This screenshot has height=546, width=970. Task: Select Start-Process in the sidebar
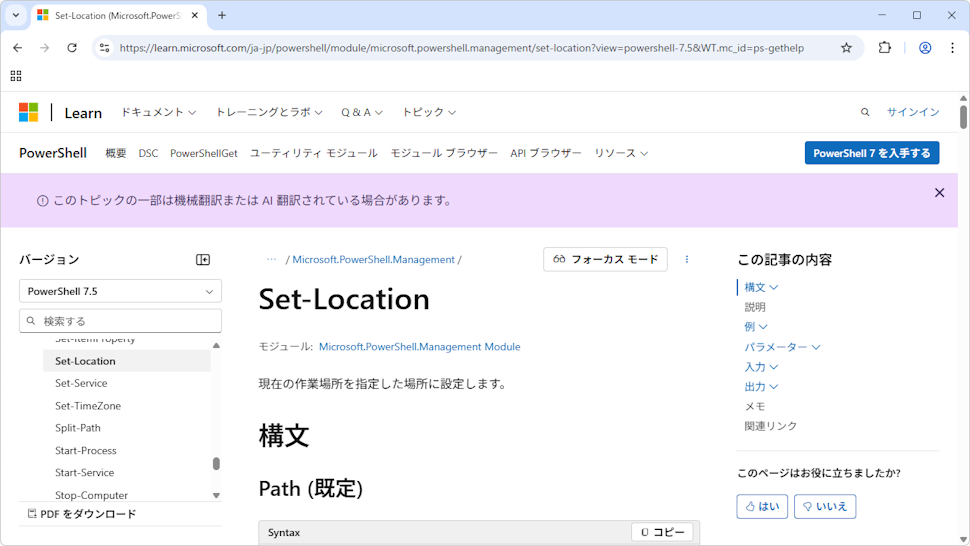tap(85, 450)
